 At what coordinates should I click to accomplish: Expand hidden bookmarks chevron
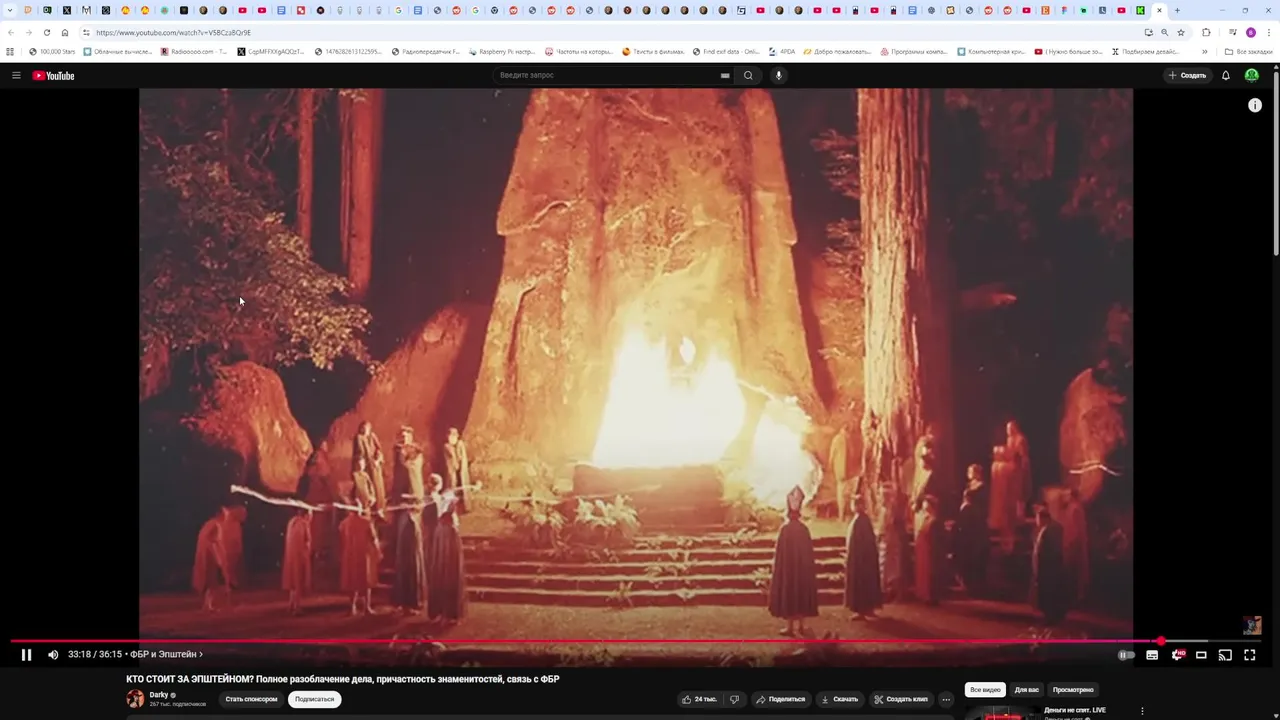point(1204,51)
